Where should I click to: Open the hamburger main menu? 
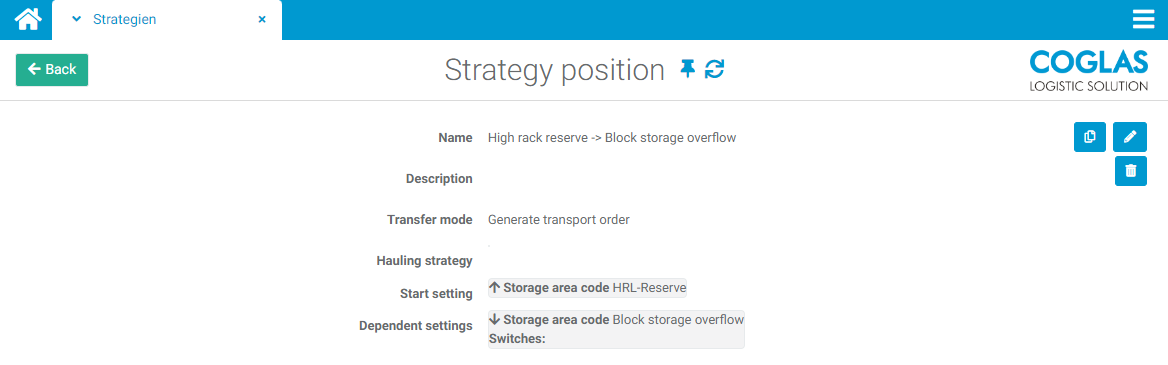(x=1143, y=19)
